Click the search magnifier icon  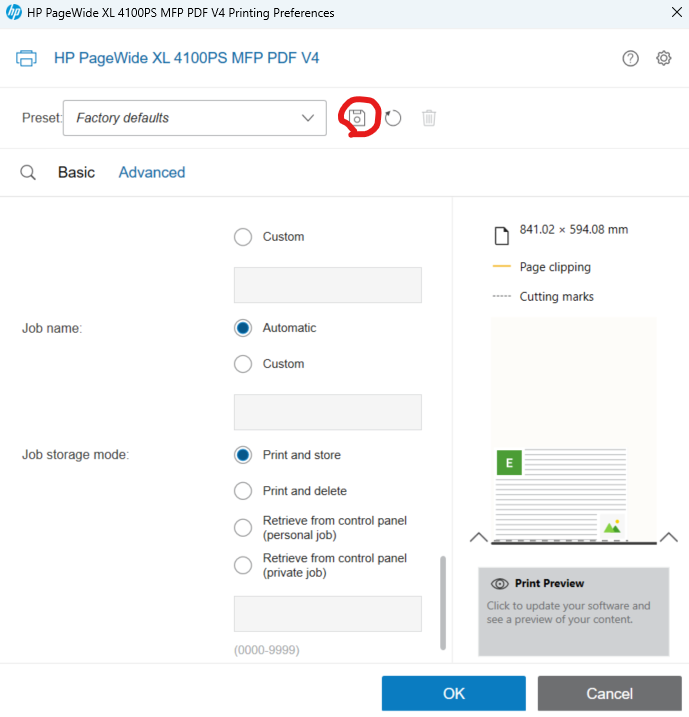[28, 173]
